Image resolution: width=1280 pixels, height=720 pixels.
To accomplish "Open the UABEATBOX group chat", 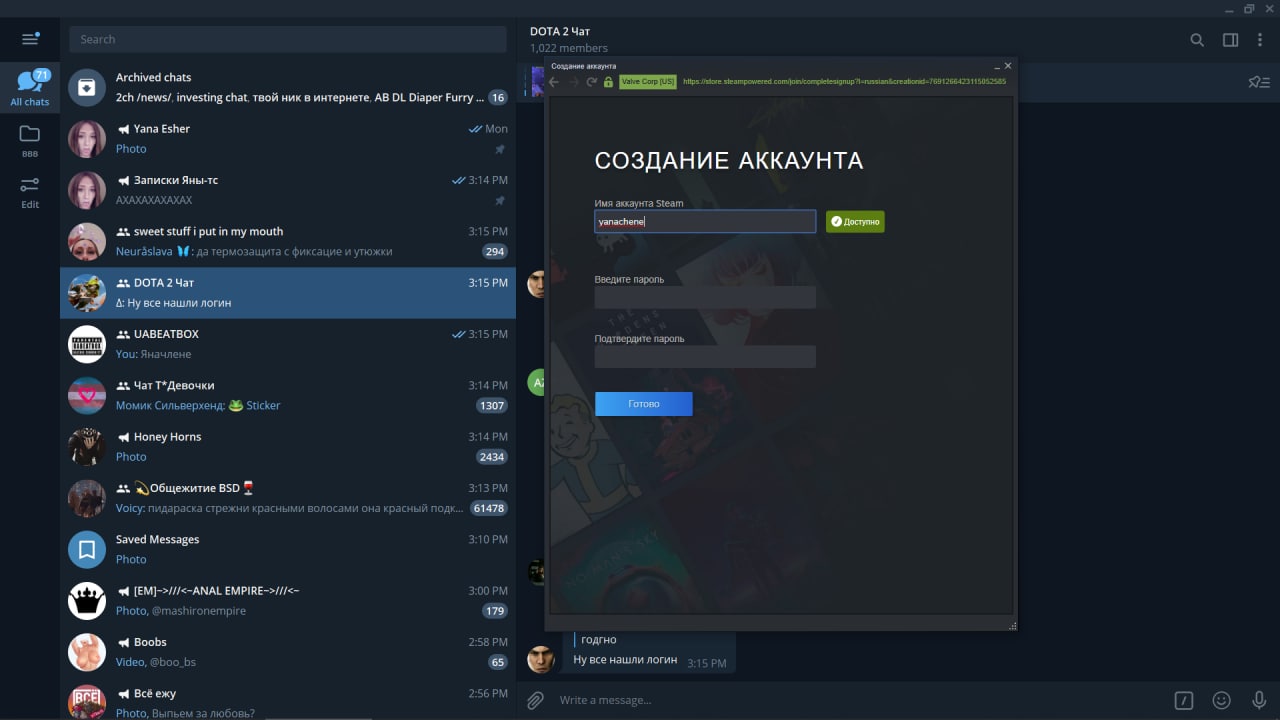I will pos(288,344).
